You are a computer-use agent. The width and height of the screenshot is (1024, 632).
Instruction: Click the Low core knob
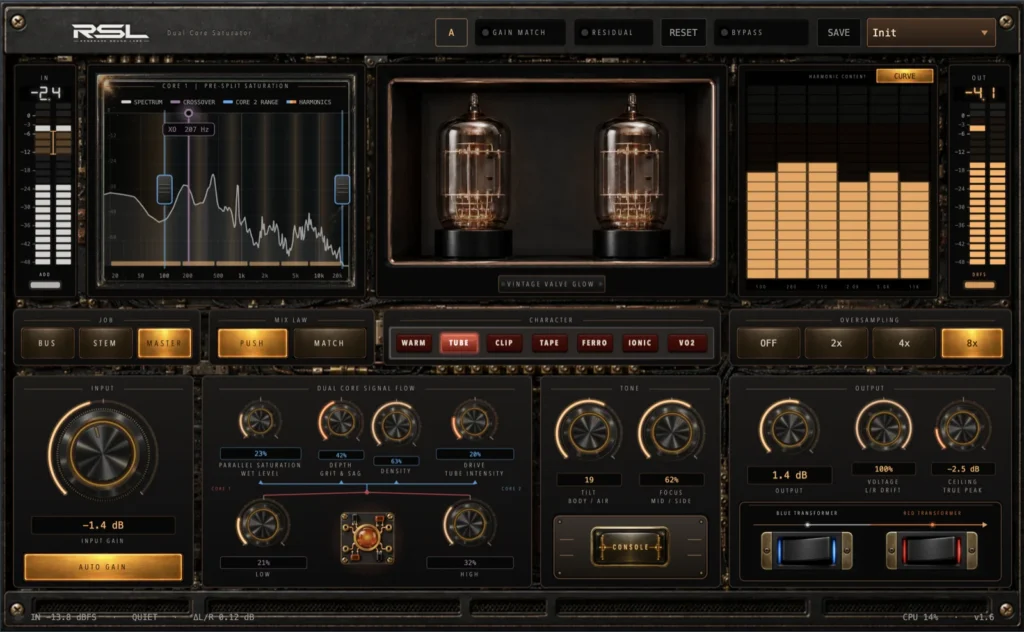[263, 524]
